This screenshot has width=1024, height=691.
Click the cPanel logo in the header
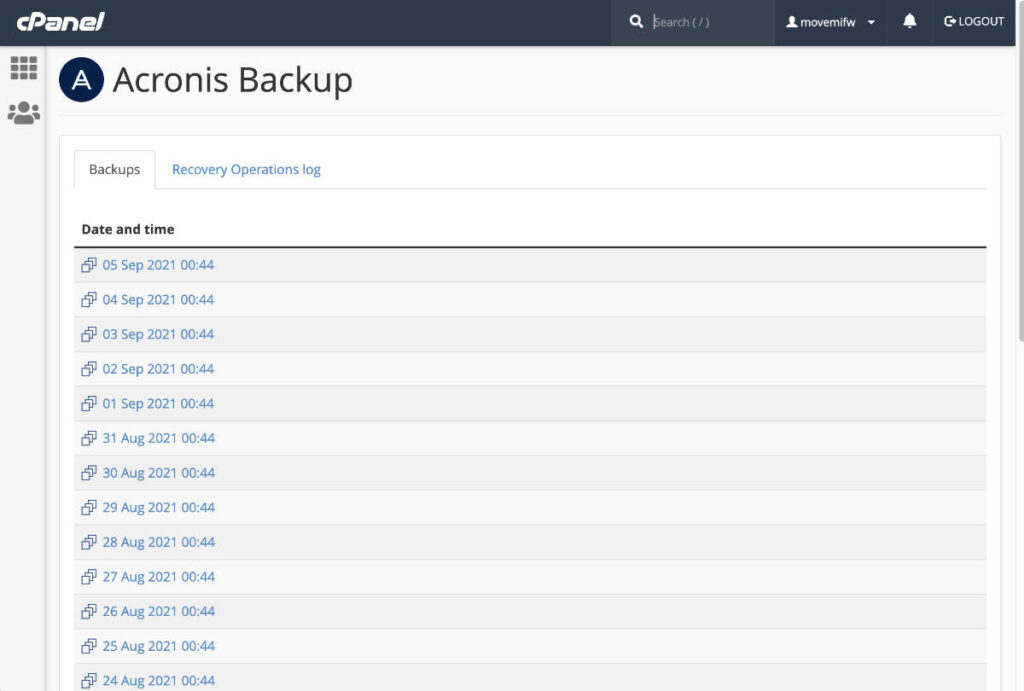click(60, 21)
